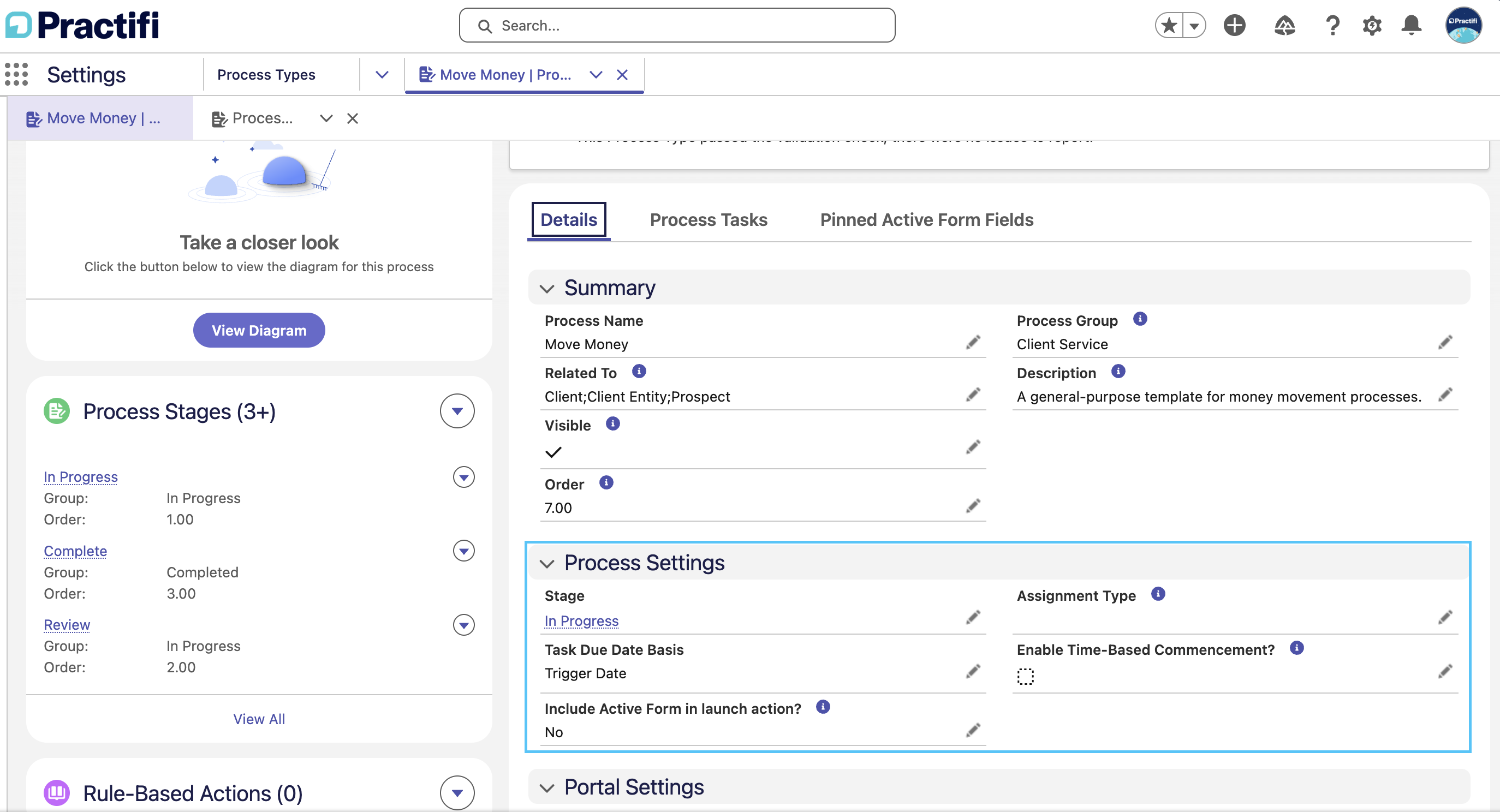Screen dimensions: 1500x812
Task: Open the Favorites list dropdown
Action: (x=1194, y=26)
